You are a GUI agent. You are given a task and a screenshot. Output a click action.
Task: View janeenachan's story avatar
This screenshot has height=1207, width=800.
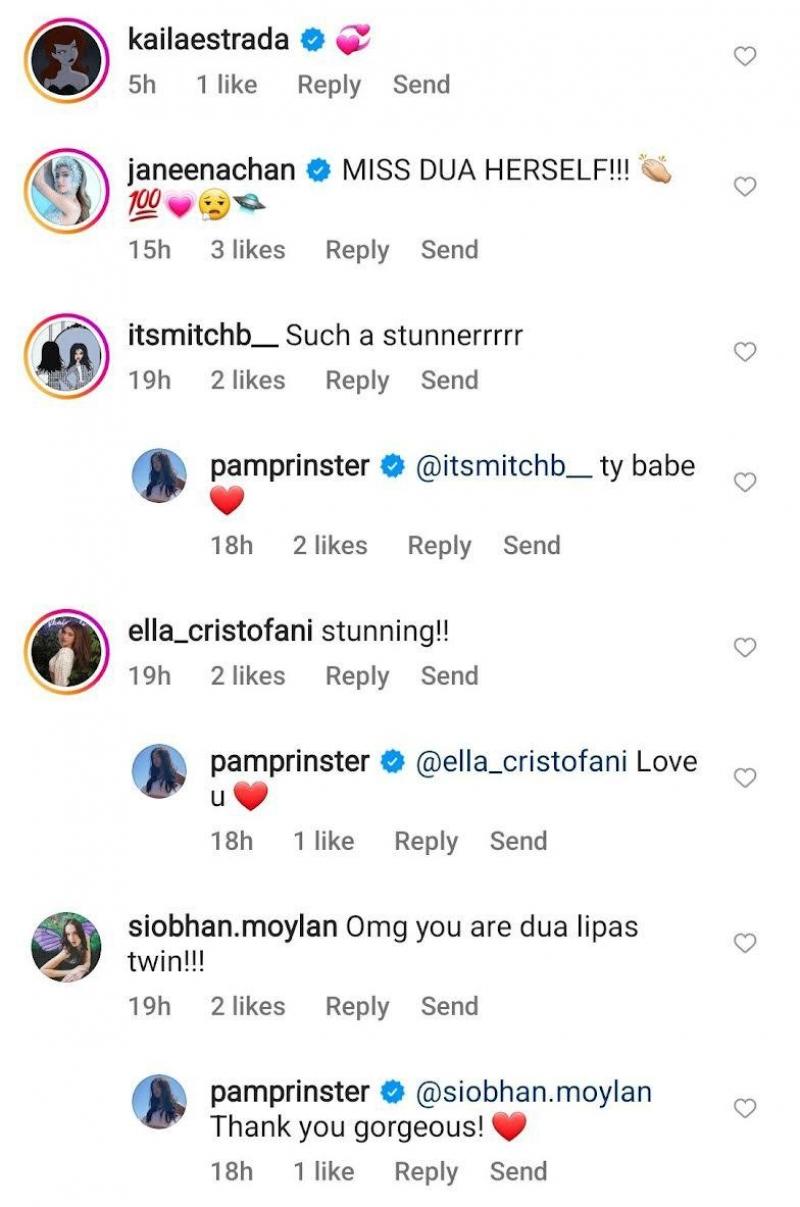(x=66, y=188)
